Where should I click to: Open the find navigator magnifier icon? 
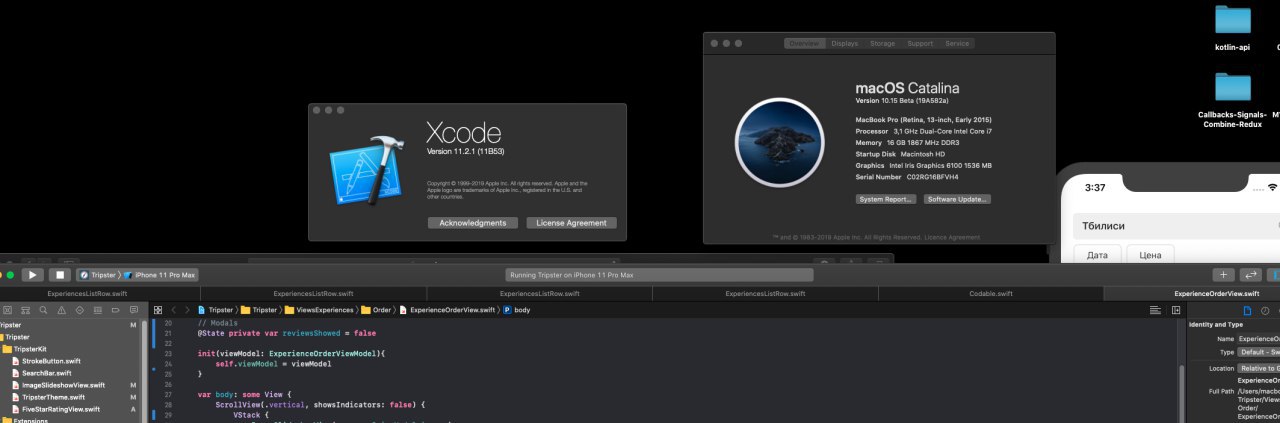click(x=43, y=310)
